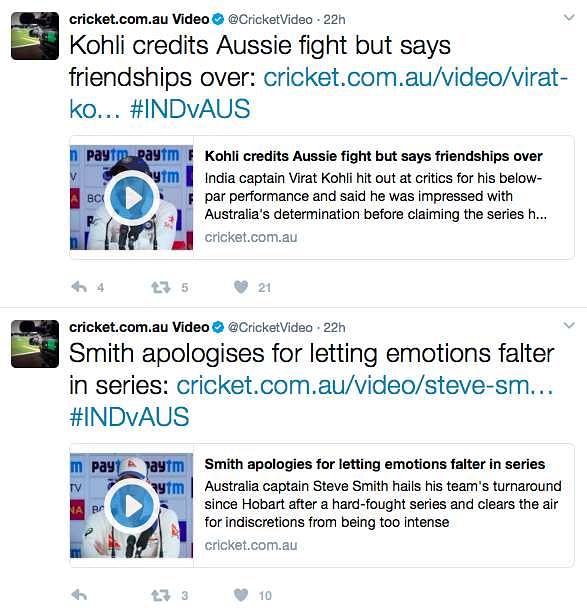Image resolution: width=587 pixels, height=610 pixels.
Task: Open the card titled 'Kohli credits Aussie fight'
Action: coord(322,197)
